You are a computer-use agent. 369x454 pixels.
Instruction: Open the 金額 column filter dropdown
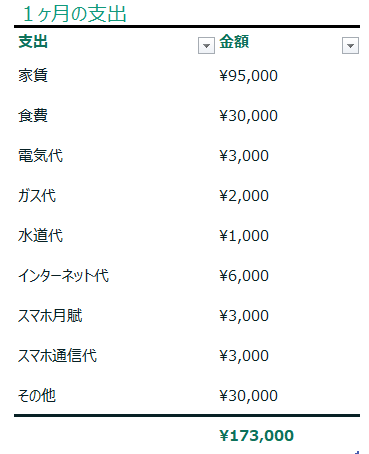point(350,46)
